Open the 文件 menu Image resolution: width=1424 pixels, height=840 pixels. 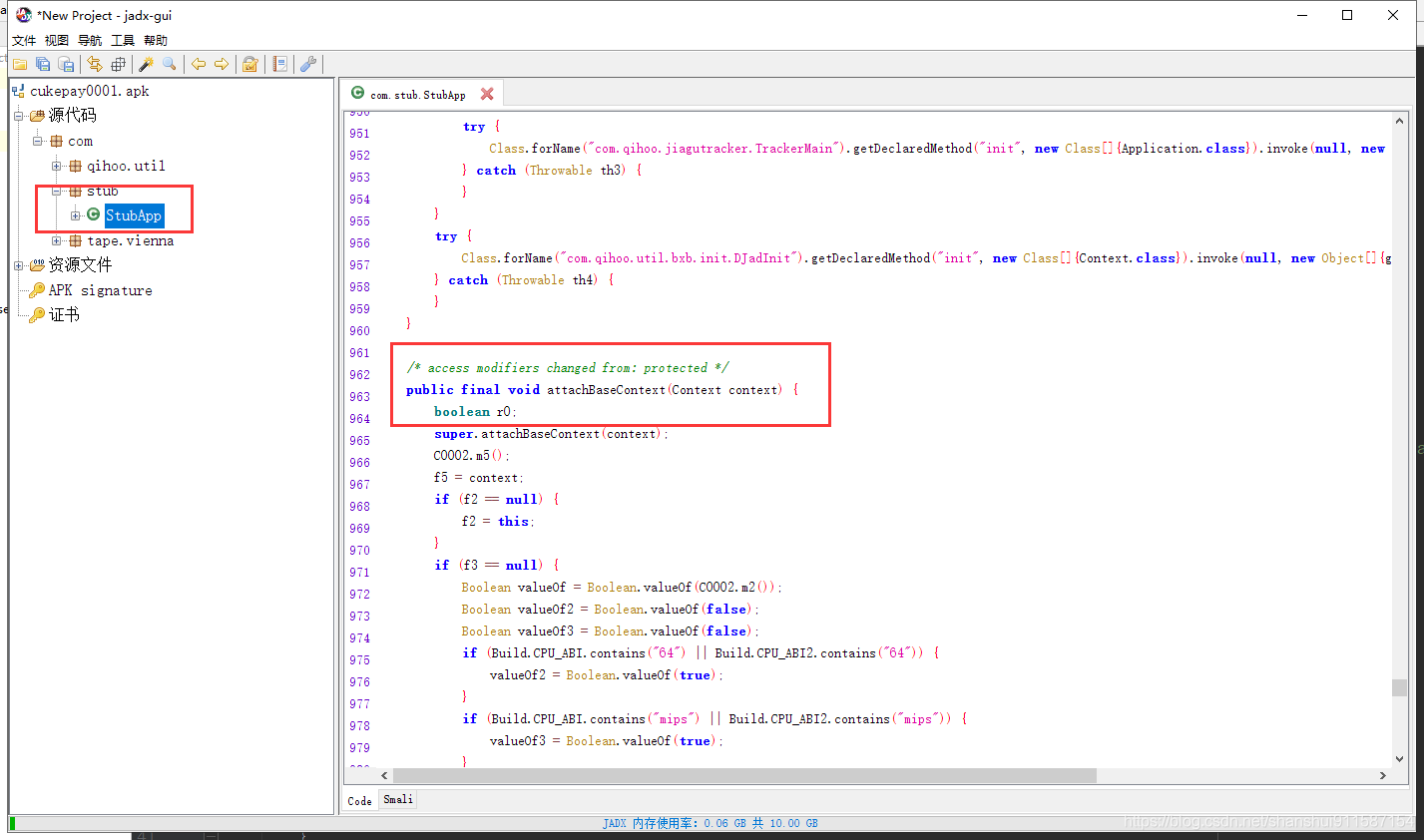tap(24, 40)
